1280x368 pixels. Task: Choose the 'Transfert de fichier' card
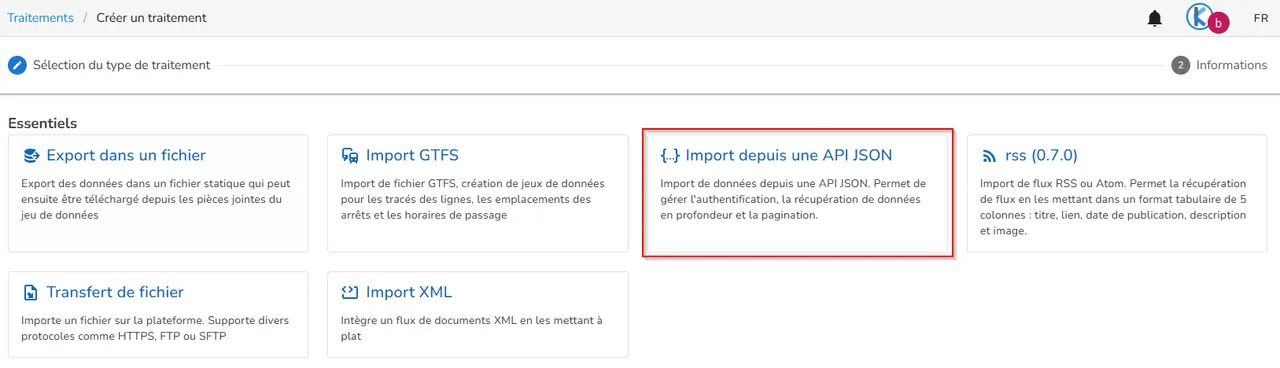pos(158,314)
